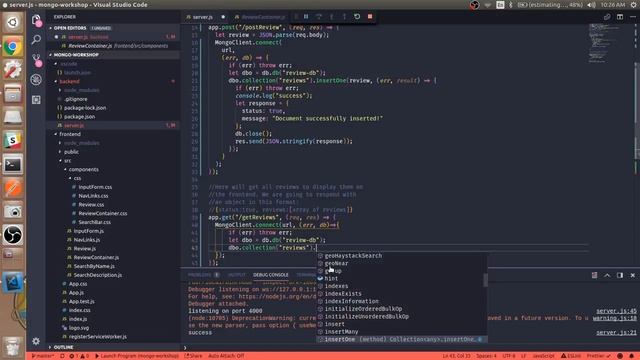Click Launch Program in the status bar
Image resolution: width=640 pixels, height=360 pixels.
pyautogui.click(x=137, y=356)
